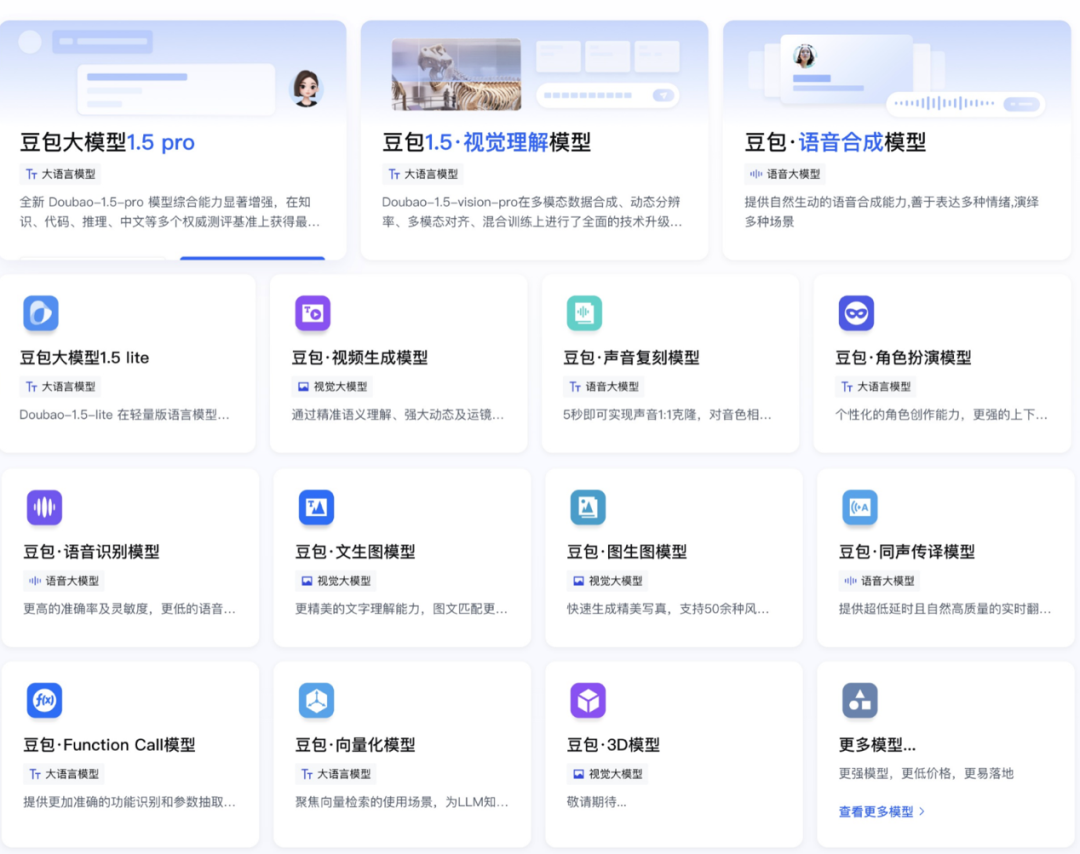The image size is (1080, 854).
Task: Select the 豆包1.5·视觉理解模型 card title
Action: (486, 143)
